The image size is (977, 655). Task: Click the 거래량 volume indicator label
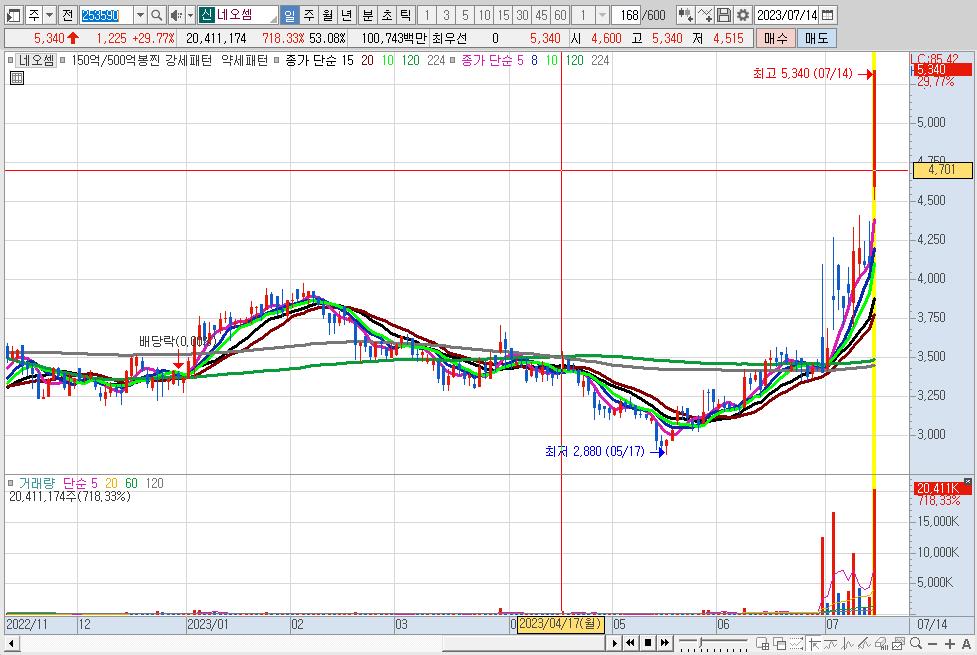point(37,483)
